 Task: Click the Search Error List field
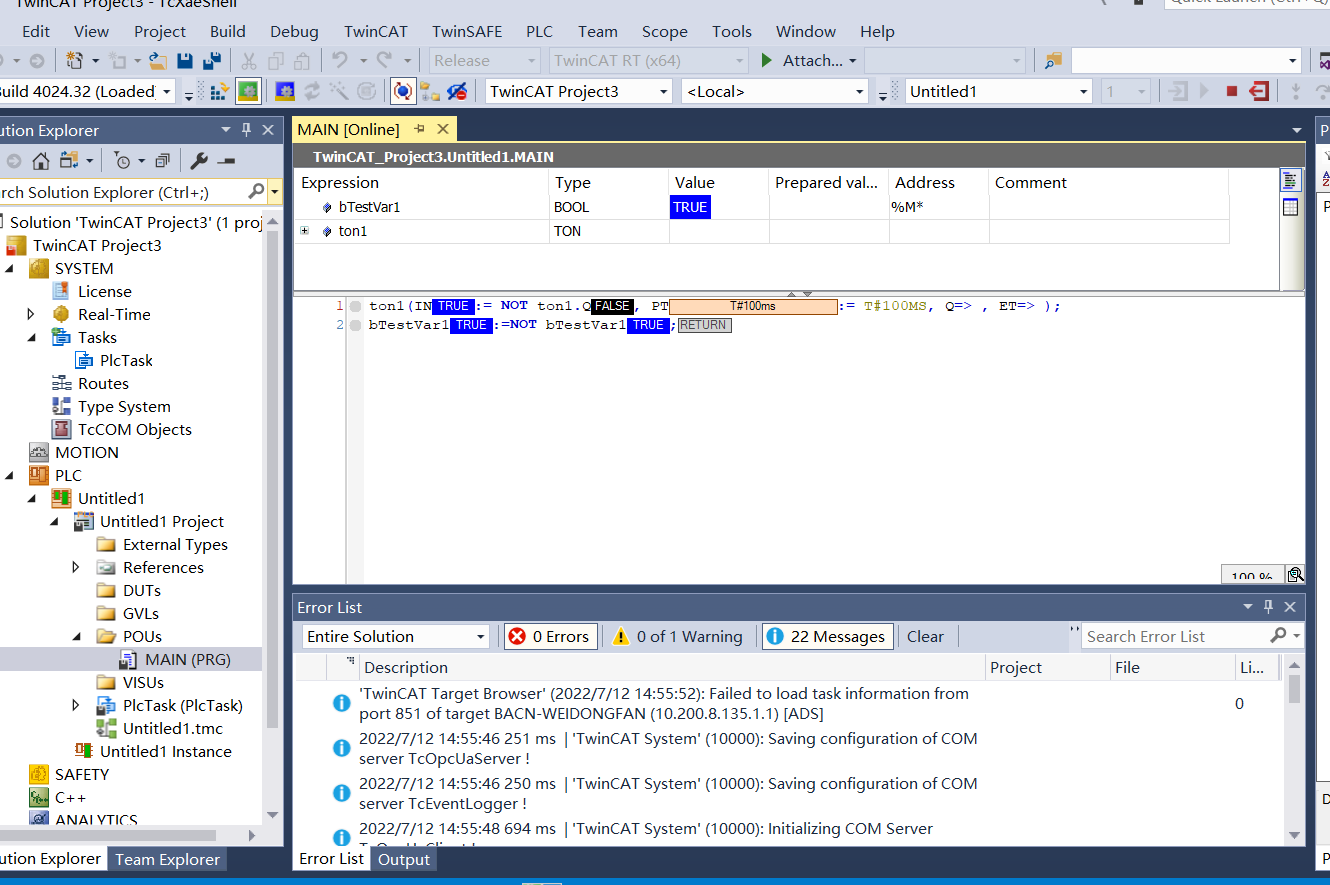[1175, 636]
